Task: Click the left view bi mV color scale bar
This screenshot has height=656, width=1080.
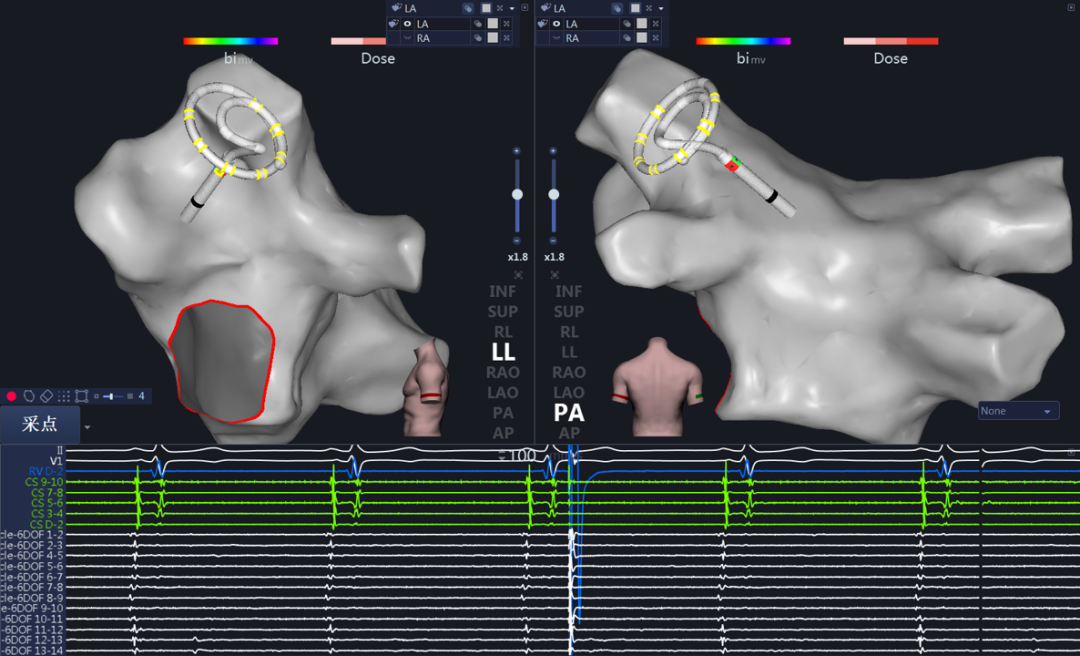Action: (230, 41)
